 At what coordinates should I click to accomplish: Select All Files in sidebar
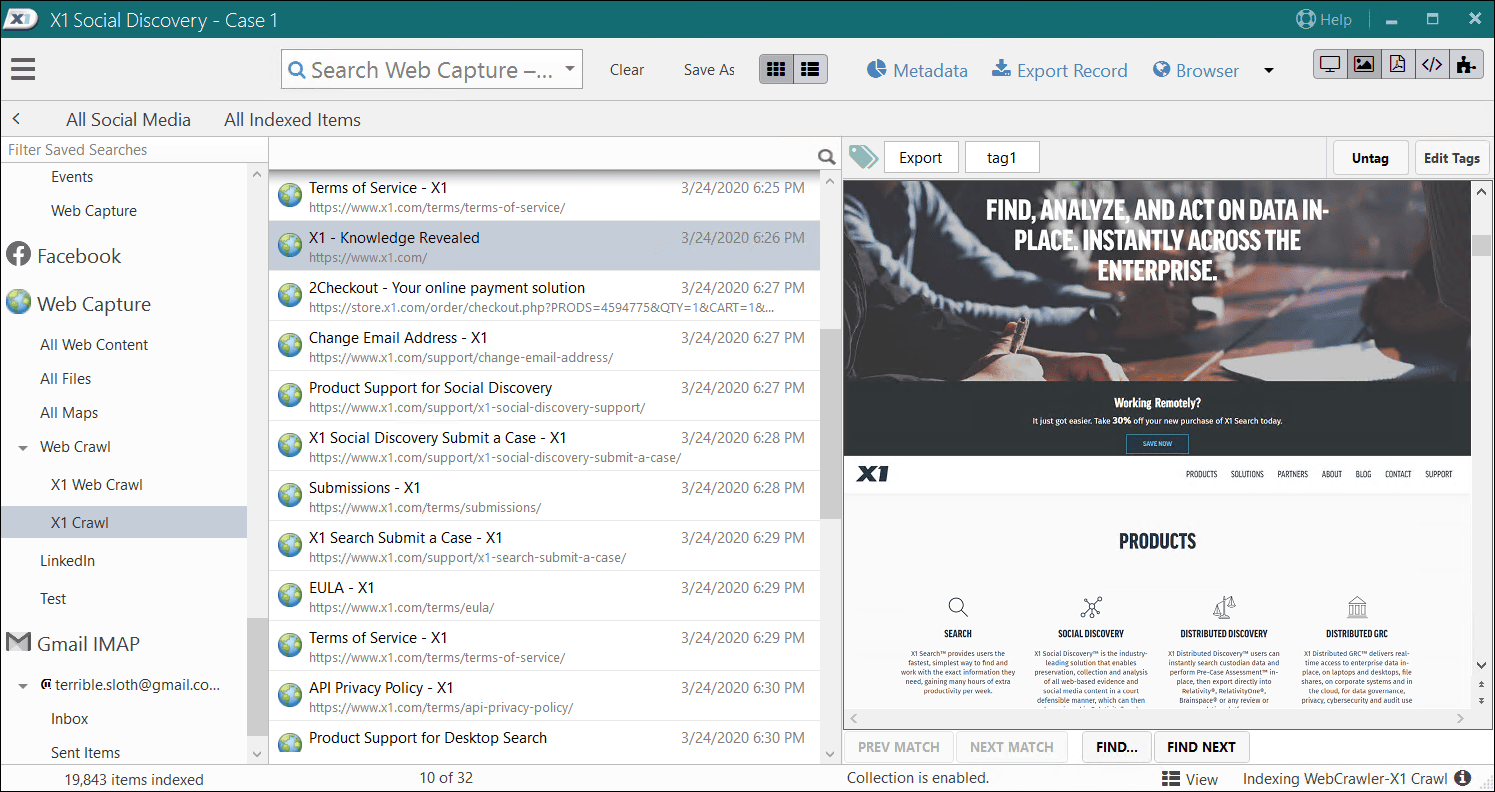click(x=65, y=379)
